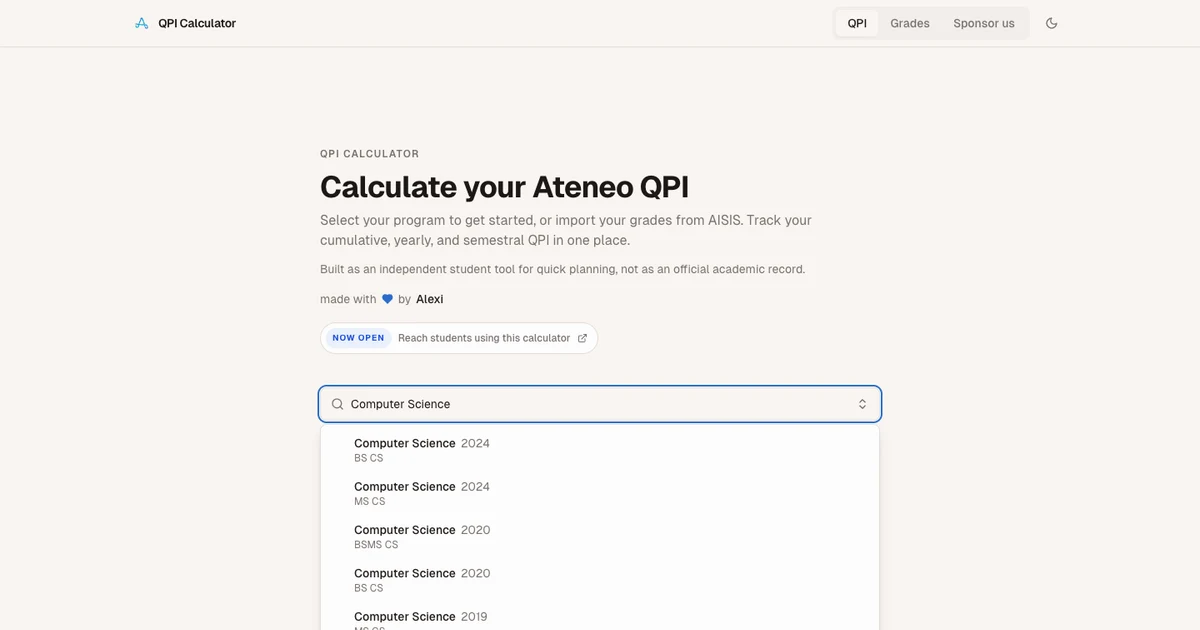Open the QPI tab
This screenshot has height=630, width=1200.
tap(857, 23)
